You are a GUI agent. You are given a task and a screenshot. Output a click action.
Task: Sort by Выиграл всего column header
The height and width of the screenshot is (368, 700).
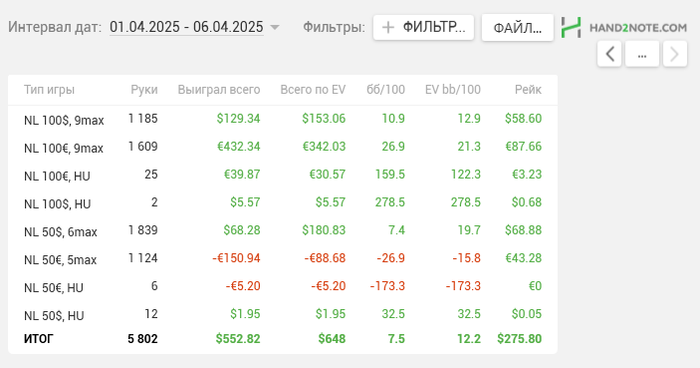point(219,90)
